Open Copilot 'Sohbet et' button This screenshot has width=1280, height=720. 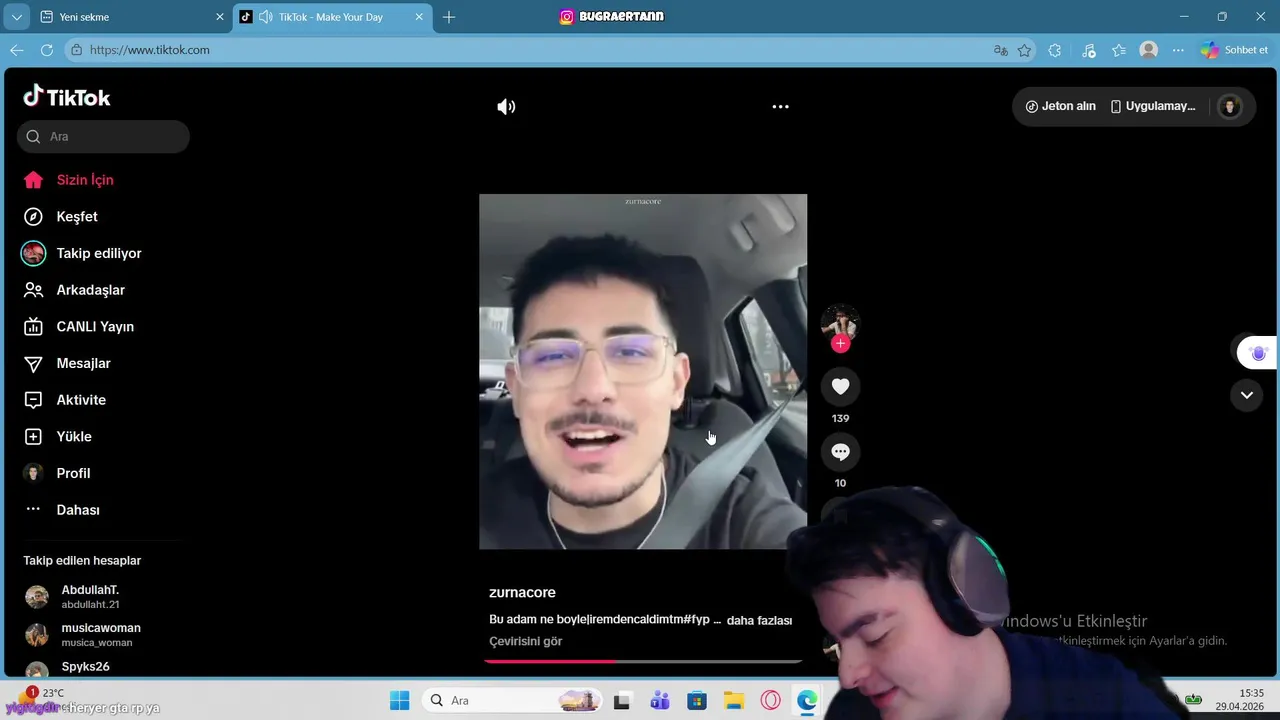pos(1234,50)
